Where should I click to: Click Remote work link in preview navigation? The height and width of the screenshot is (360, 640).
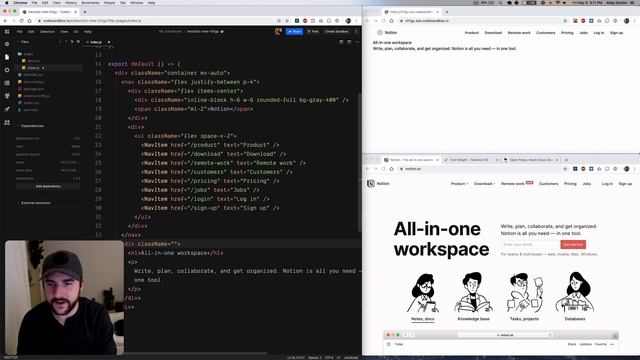(519, 33)
